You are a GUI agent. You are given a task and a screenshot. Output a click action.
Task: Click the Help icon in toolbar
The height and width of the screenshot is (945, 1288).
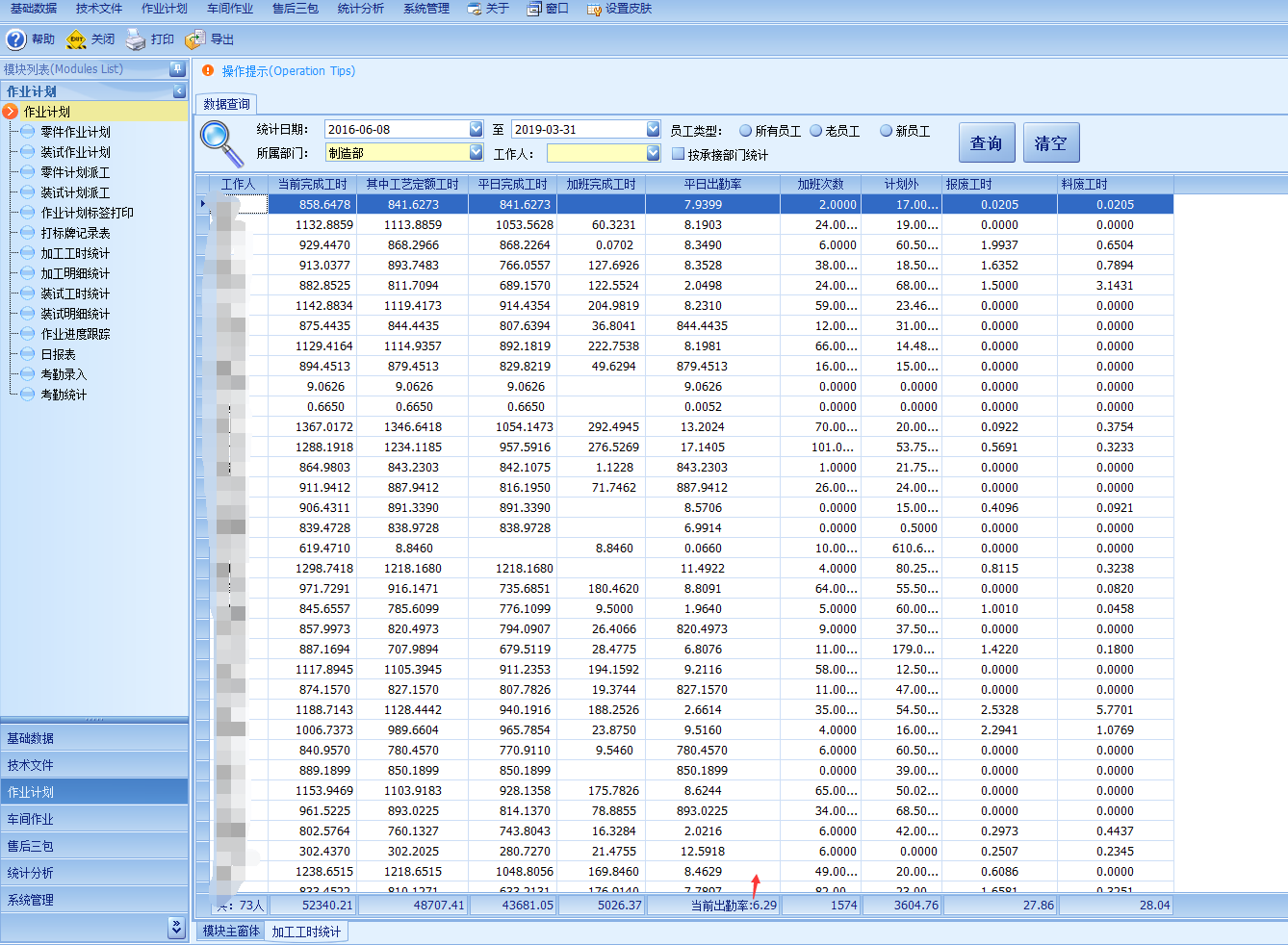coord(16,39)
